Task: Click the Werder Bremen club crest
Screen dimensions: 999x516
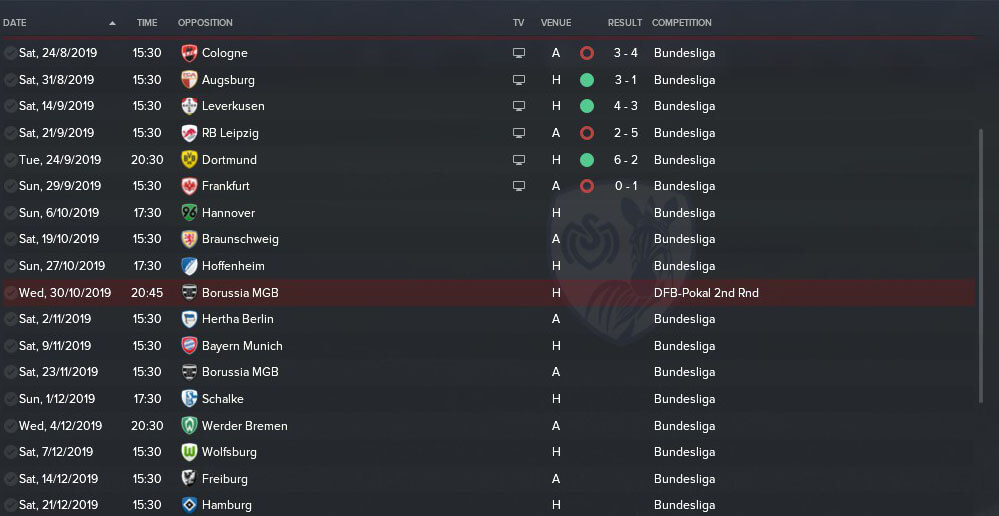Action: click(189, 425)
